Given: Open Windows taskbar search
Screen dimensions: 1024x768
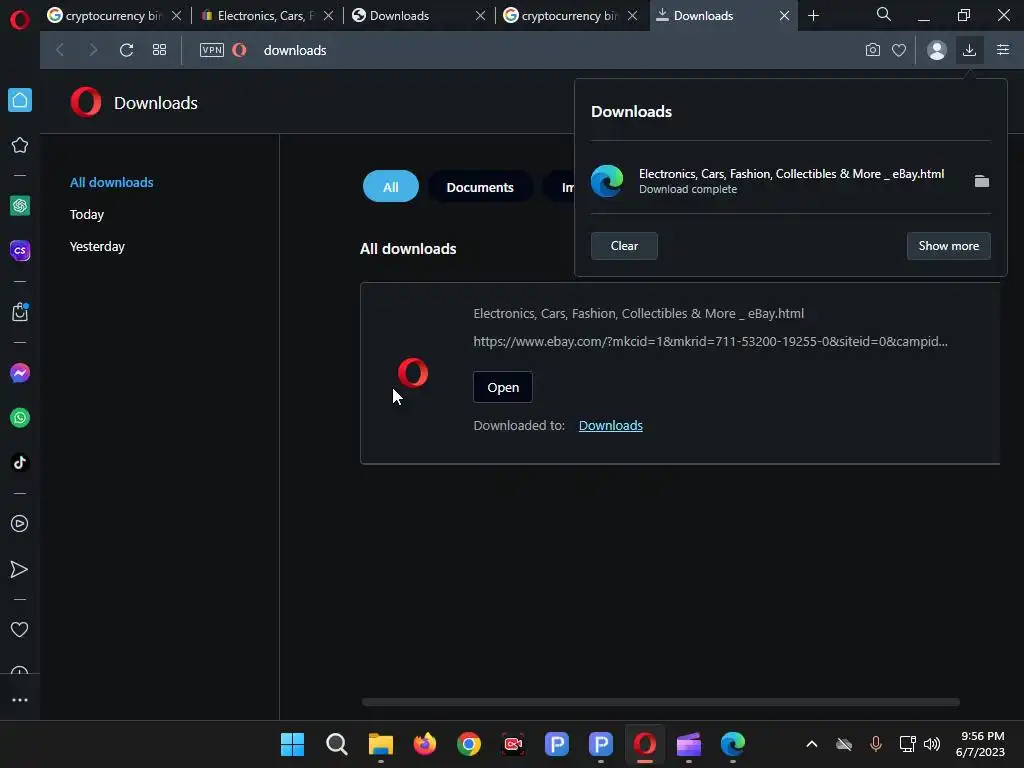Looking at the screenshot, I should point(337,744).
